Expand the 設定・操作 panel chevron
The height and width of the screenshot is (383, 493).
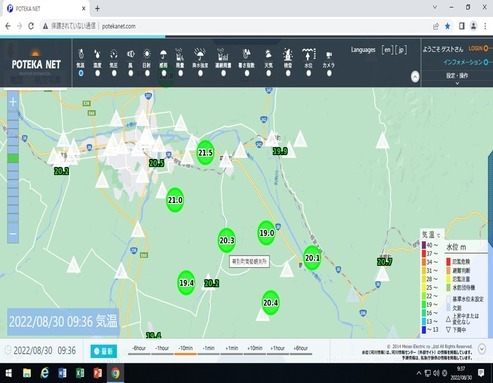click(457, 83)
